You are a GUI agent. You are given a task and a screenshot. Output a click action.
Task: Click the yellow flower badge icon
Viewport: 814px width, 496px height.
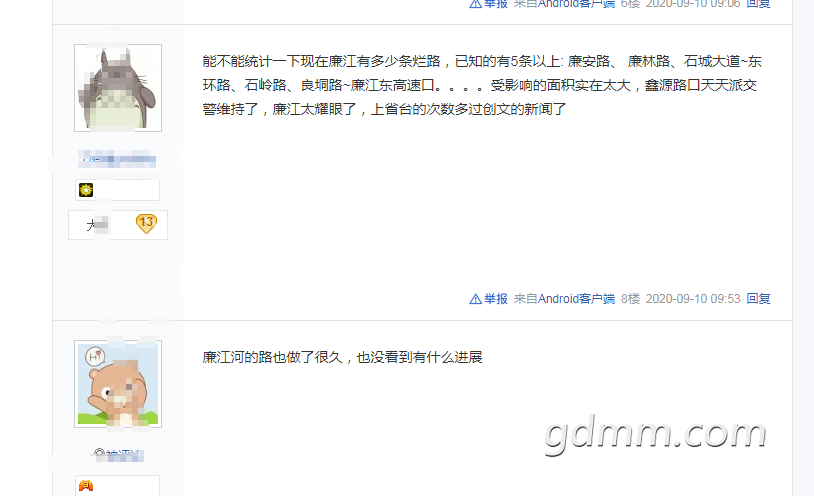coord(86,190)
